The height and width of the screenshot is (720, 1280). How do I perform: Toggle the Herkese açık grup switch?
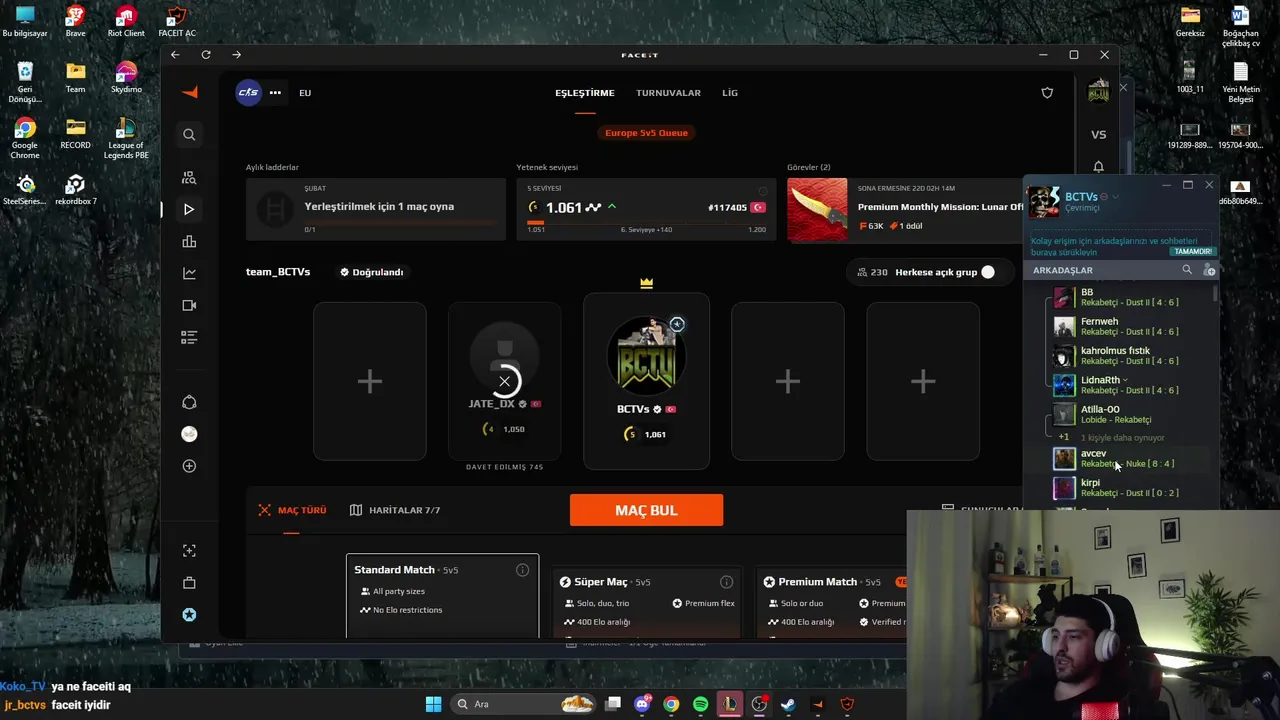click(988, 272)
